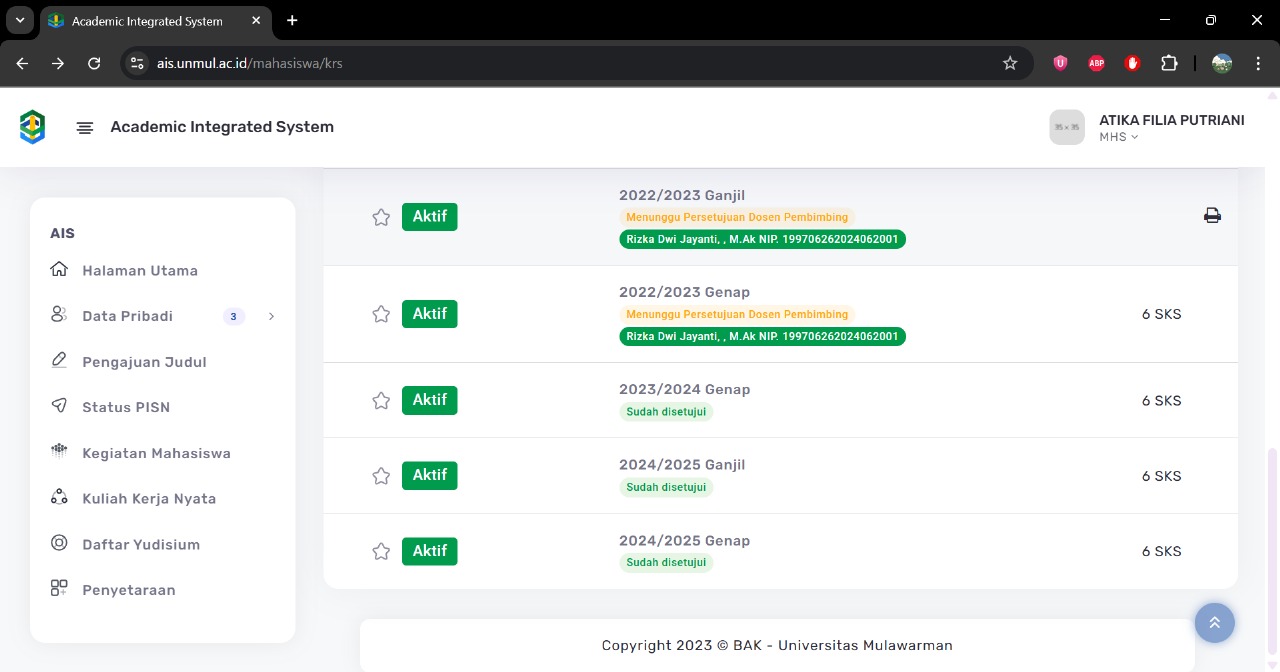
Task: Click the Daftar Yudisium circle icon
Action: (x=59, y=543)
